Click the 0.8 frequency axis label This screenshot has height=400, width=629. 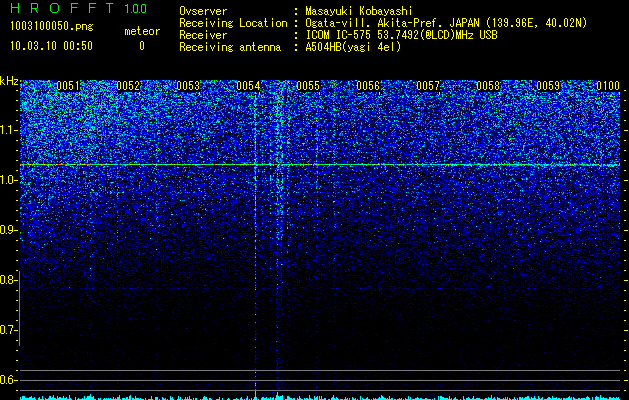(x=8, y=280)
